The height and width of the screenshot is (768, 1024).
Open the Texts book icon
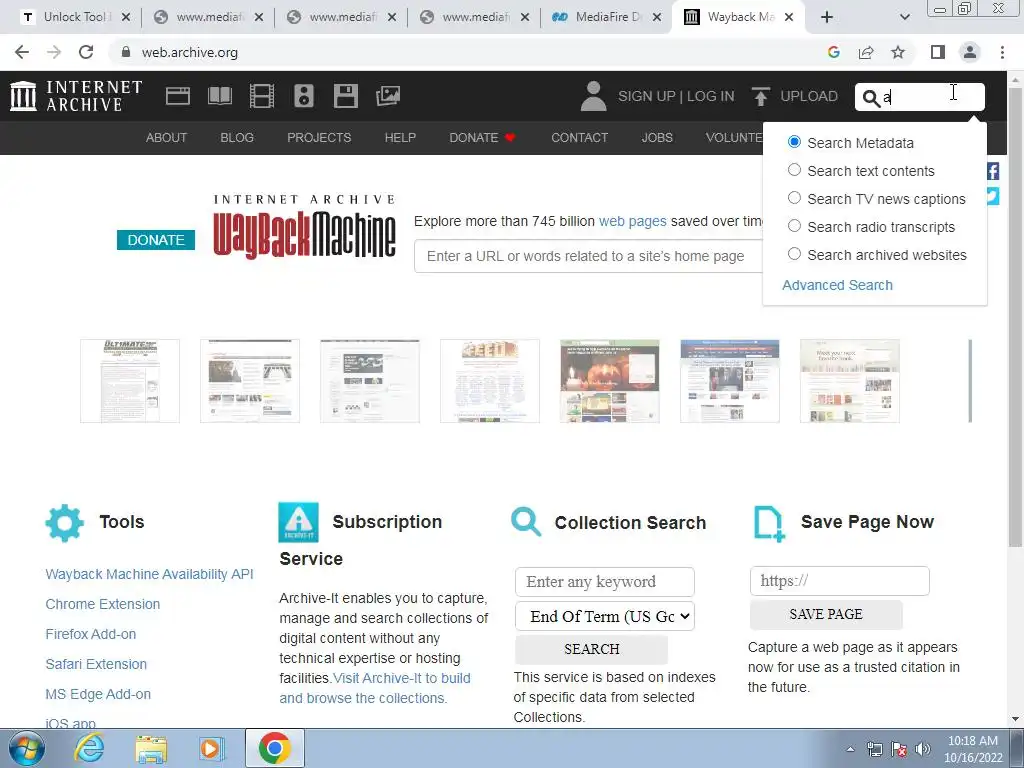tap(219, 96)
